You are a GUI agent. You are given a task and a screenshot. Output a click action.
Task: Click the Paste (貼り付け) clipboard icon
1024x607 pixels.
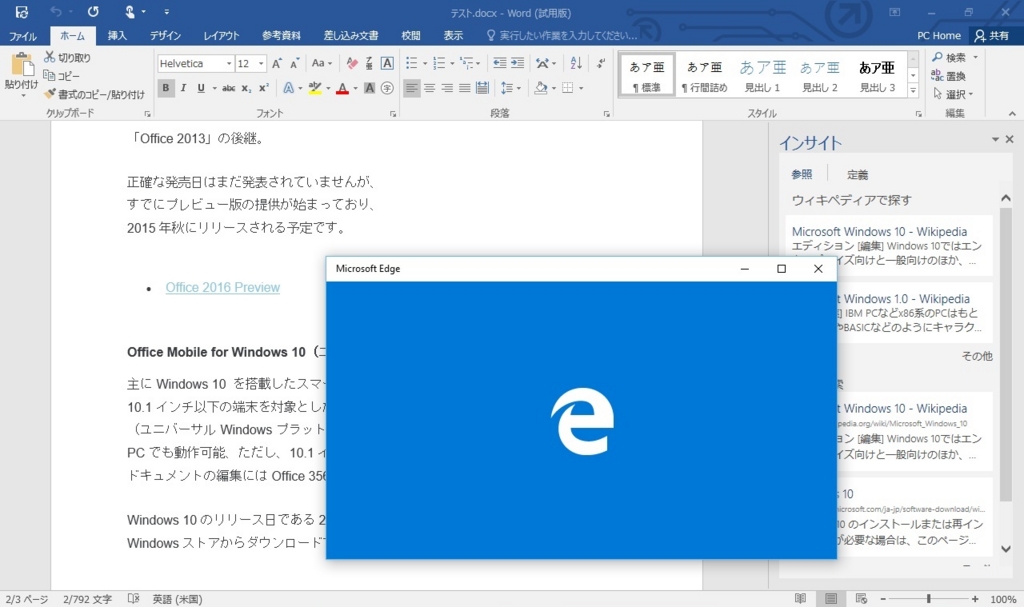coord(21,65)
